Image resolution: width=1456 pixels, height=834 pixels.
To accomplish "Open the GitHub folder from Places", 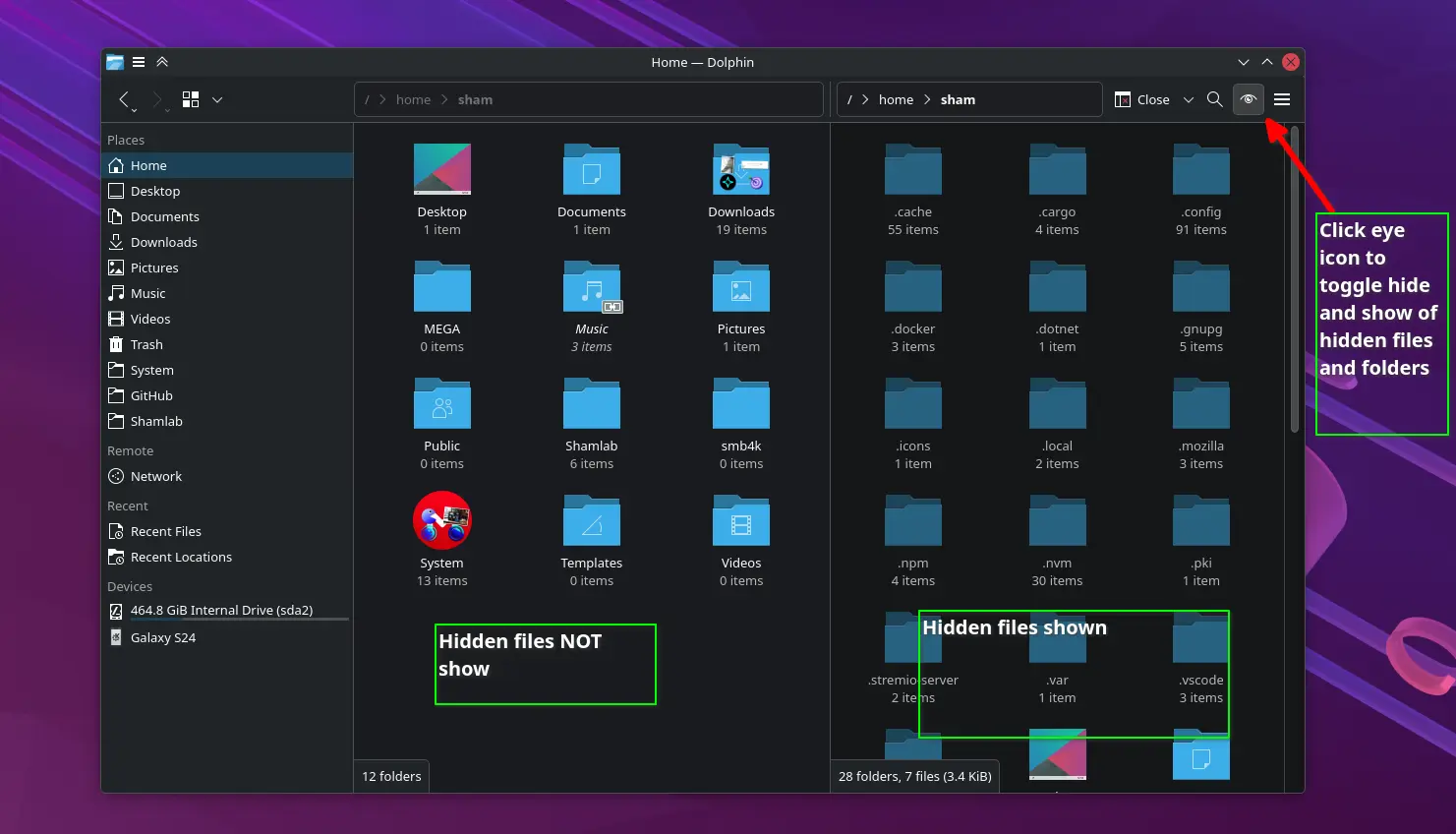I will [151, 395].
